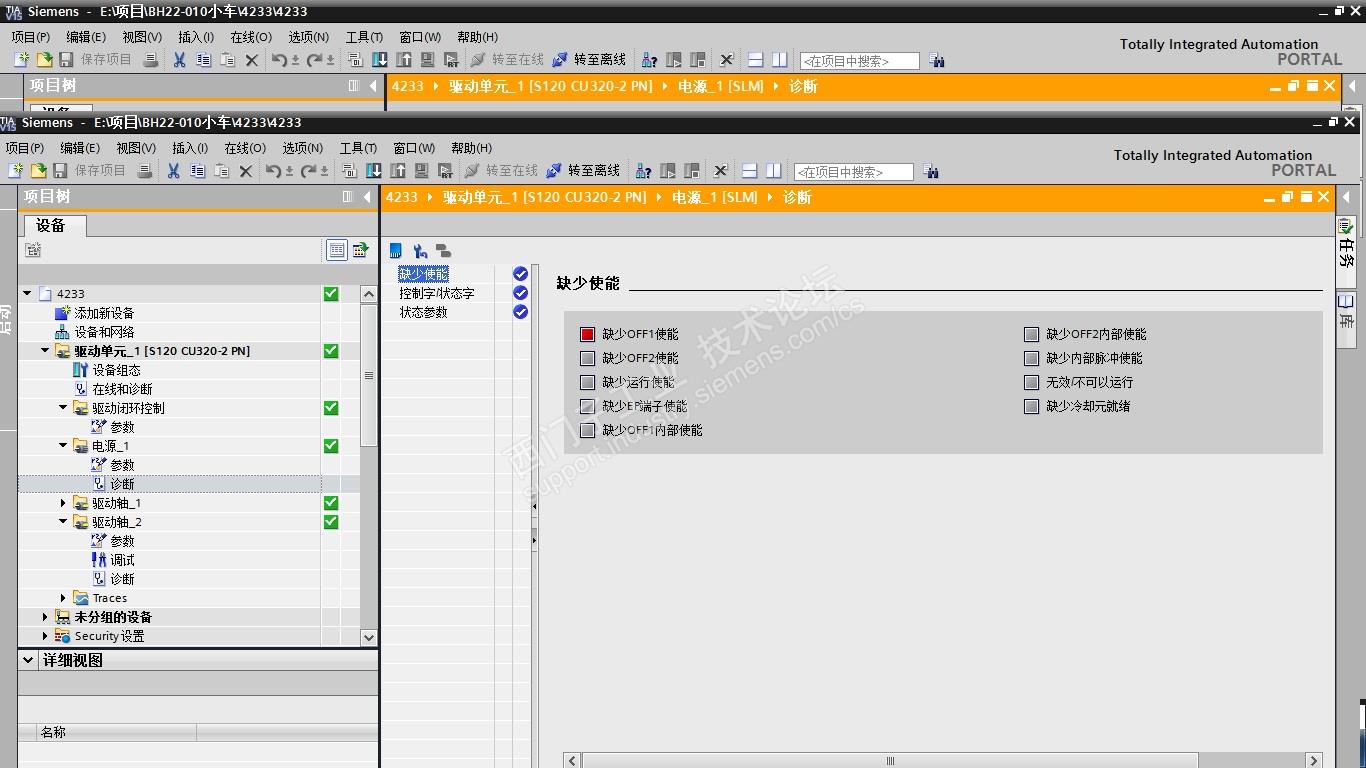The height and width of the screenshot is (768, 1366).
Task: Expand the Traces folder
Action: click(63, 598)
